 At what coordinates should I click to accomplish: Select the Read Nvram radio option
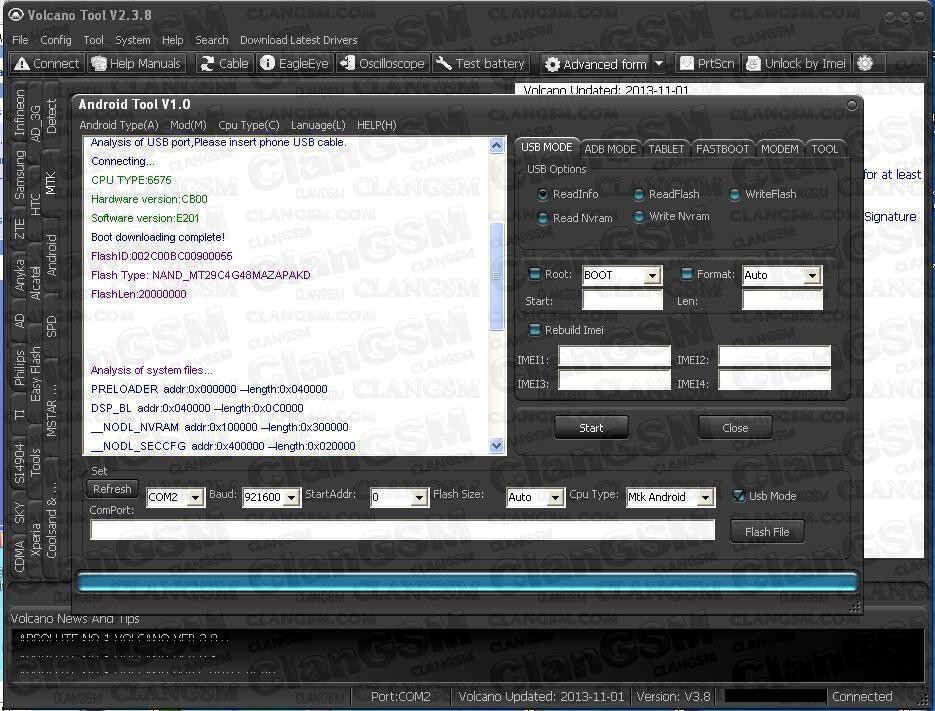[x=542, y=218]
